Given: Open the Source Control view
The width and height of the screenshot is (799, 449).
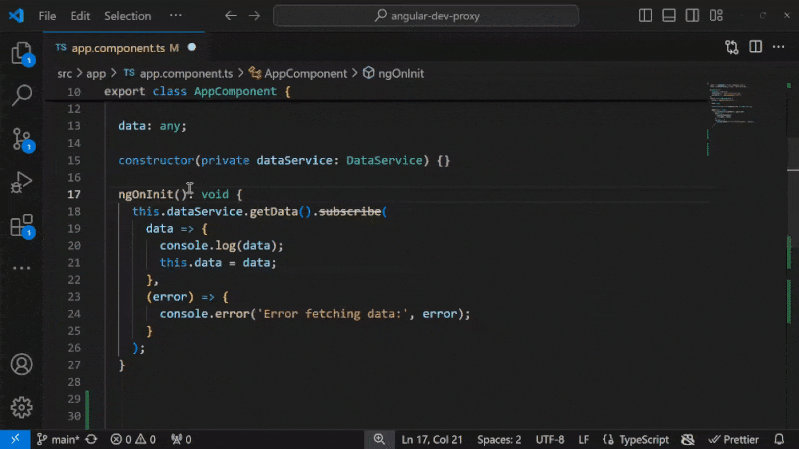Looking at the screenshot, I should click(x=21, y=139).
